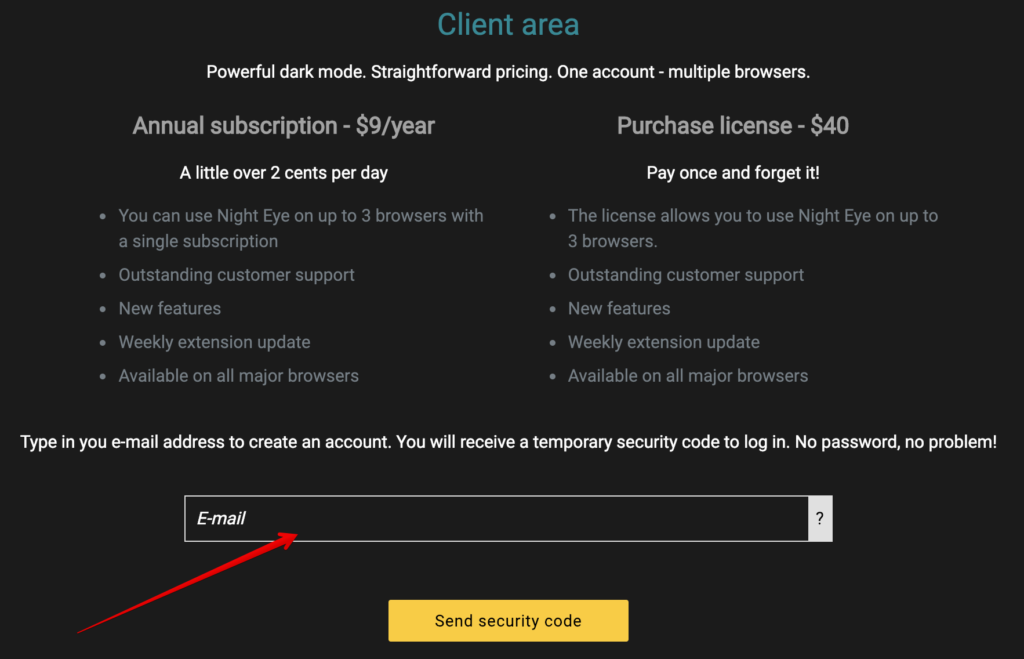Select the 'Client area' page heading
Screen dimensions: 1024x659
coord(508,24)
